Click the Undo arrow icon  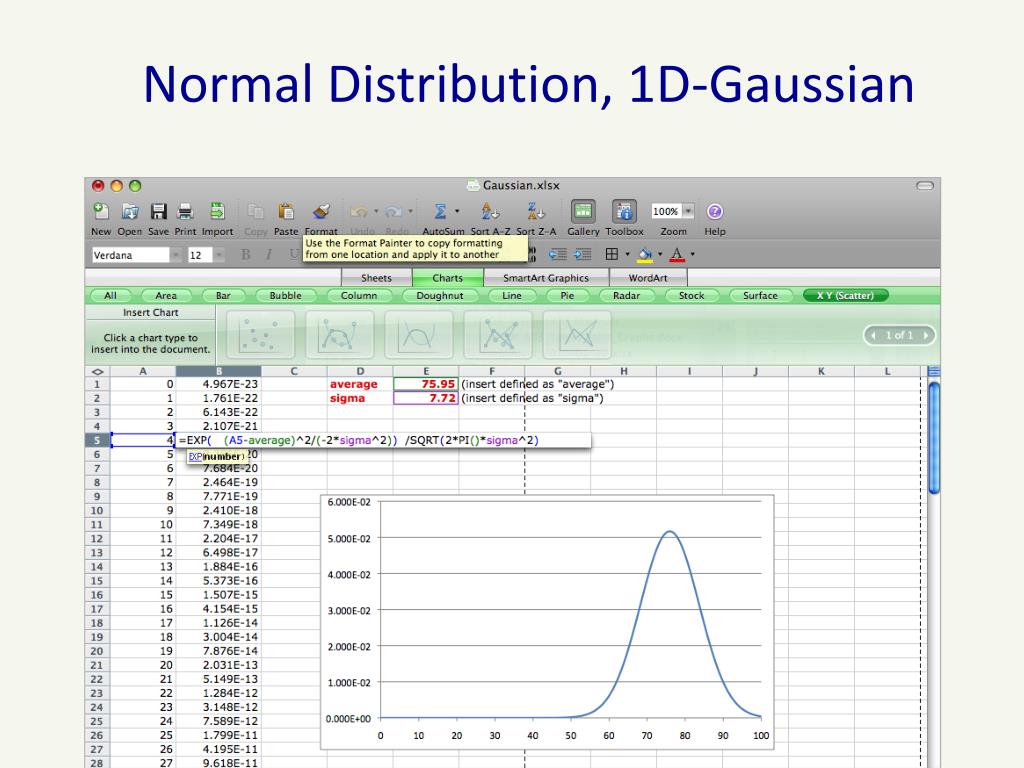tap(359, 212)
